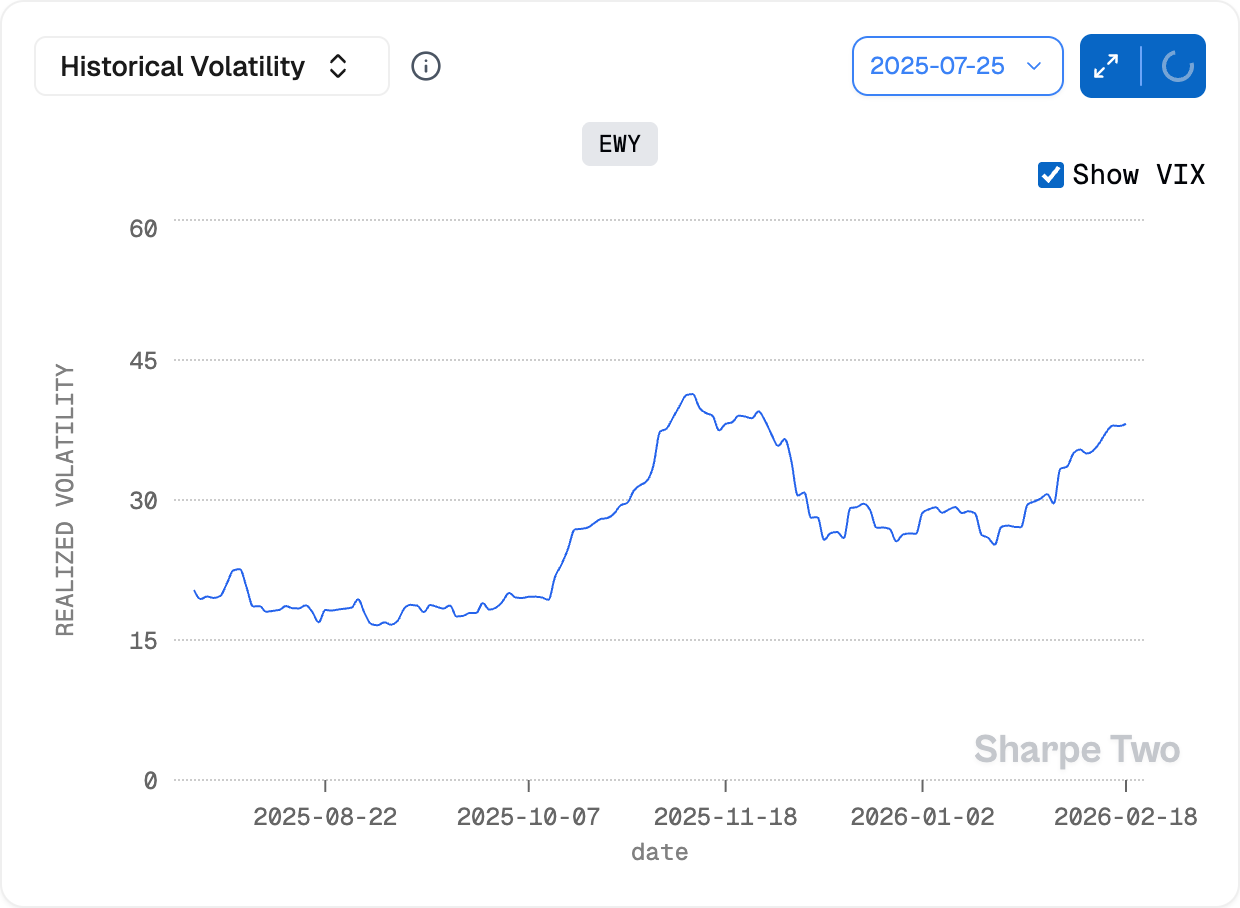Uncheck the Show VIX checkbox
1240x908 pixels.
click(1050, 175)
